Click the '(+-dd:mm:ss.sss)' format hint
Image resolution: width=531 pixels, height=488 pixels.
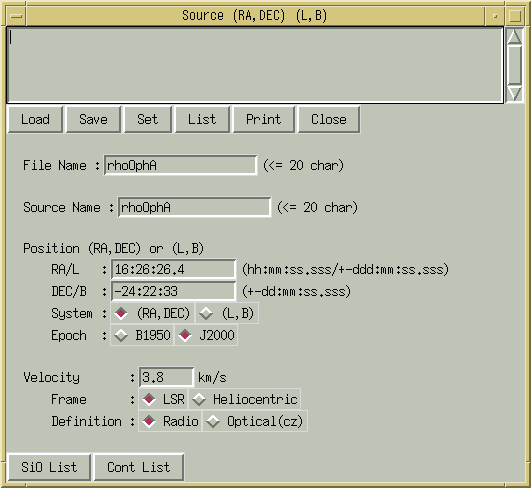[x=296, y=291]
